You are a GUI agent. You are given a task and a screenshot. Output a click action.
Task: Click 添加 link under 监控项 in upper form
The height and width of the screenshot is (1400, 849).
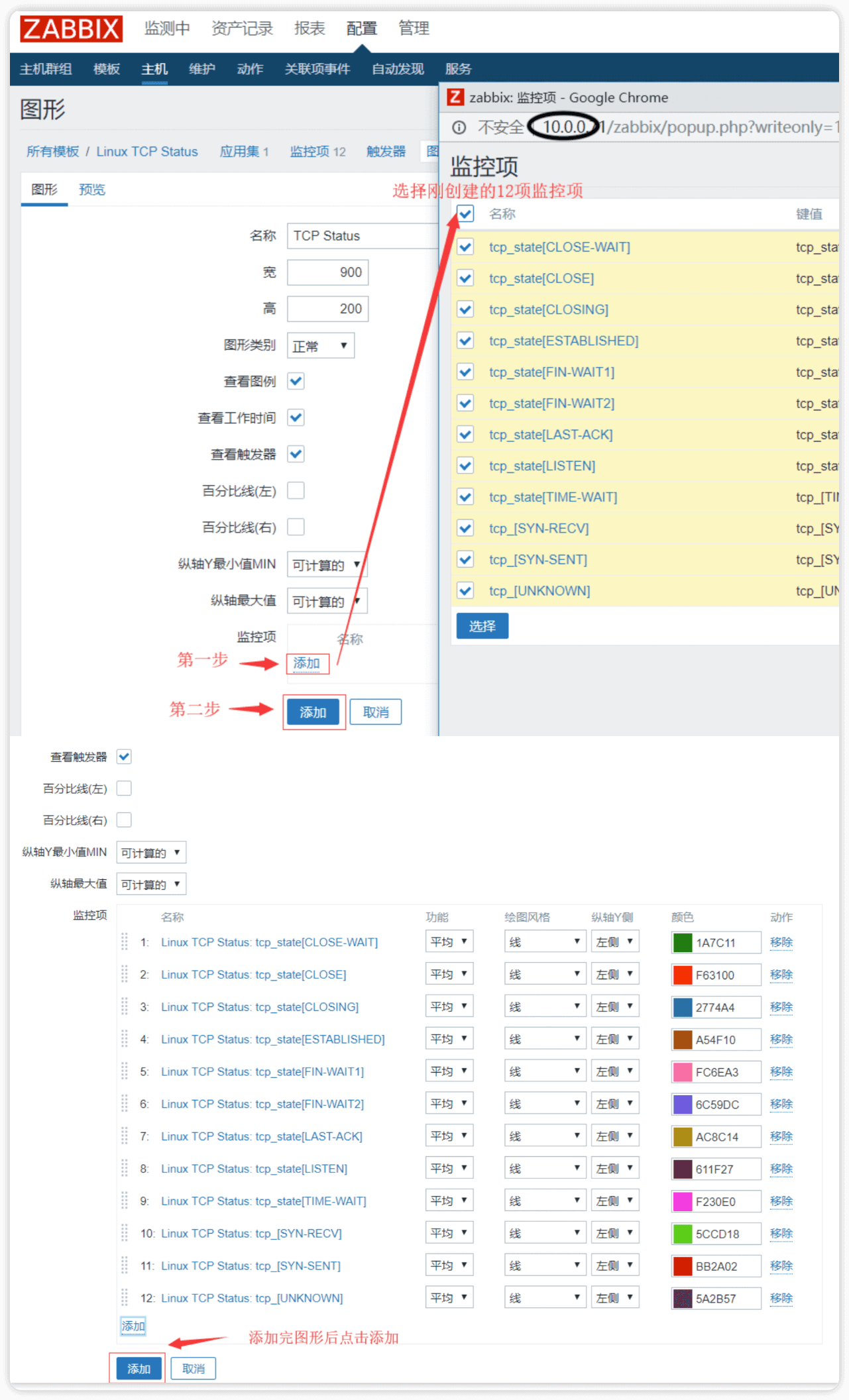pyautogui.click(x=307, y=663)
